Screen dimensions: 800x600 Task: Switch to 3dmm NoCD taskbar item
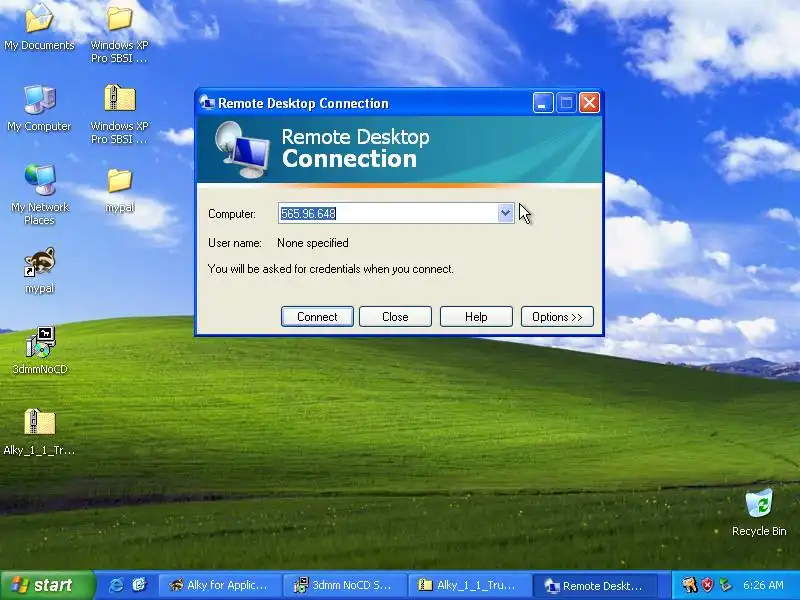click(345, 585)
